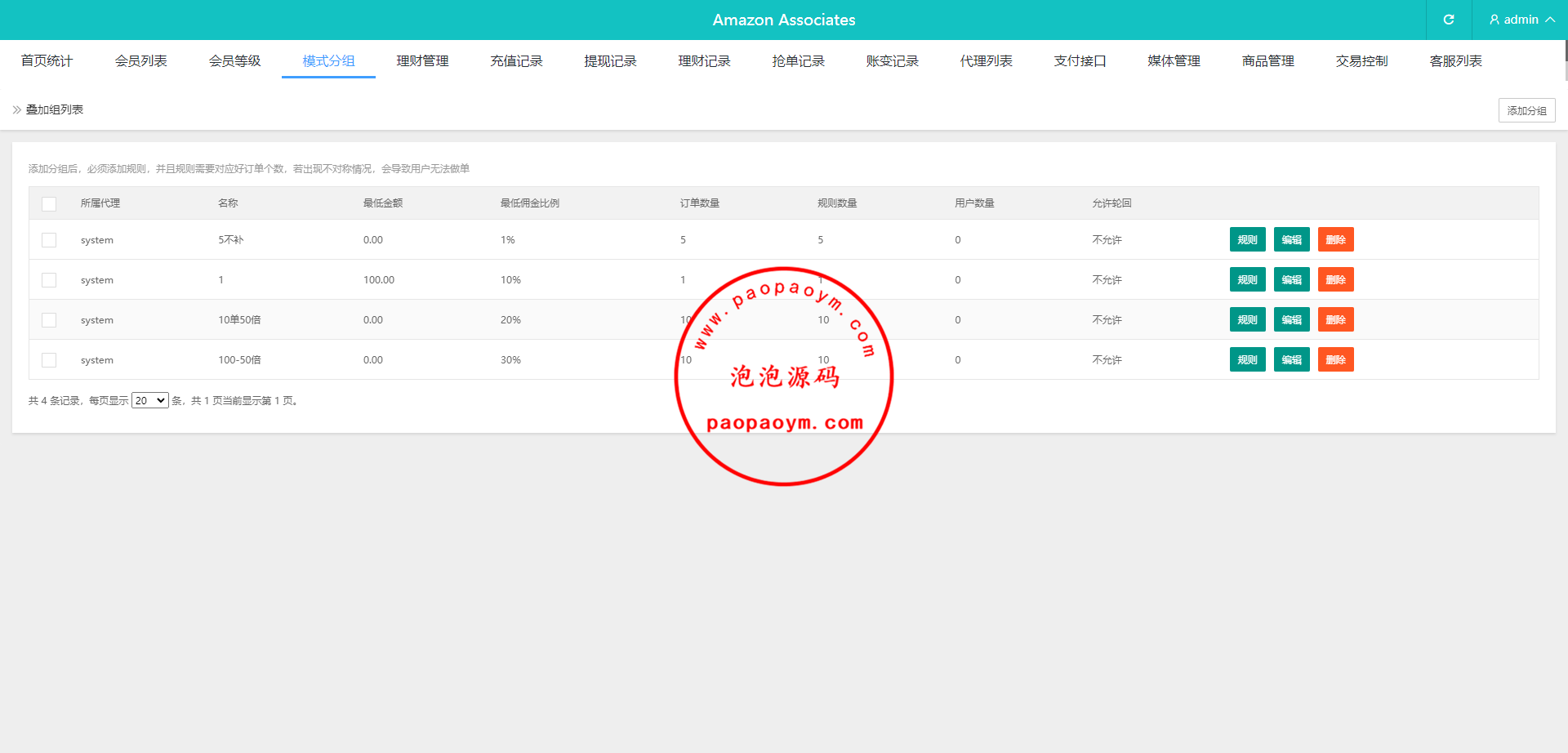
Task: Select checkbox for 10单50倍 row
Action: (49, 320)
